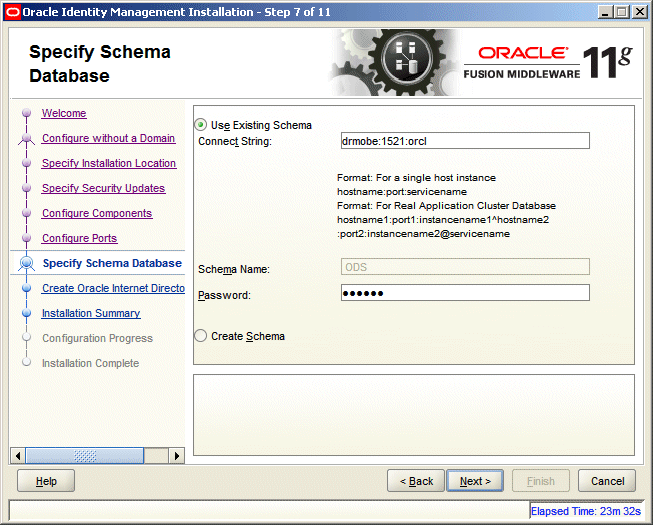Viewport: 653px width, 525px height.
Task: Close the installer window
Action: pyautogui.click(x=639, y=12)
